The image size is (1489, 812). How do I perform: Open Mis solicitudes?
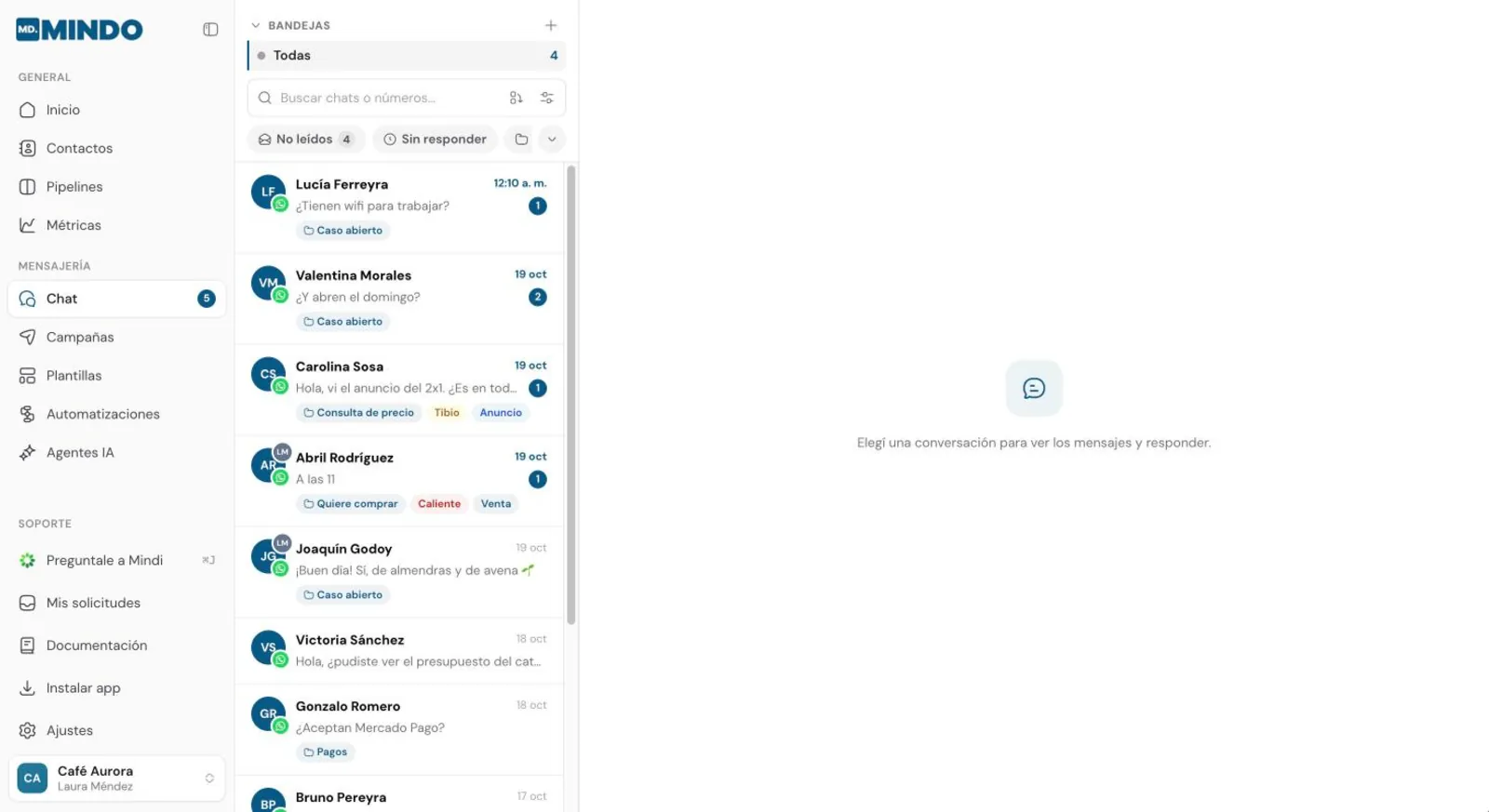pyautogui.click(x=117, y=603)
